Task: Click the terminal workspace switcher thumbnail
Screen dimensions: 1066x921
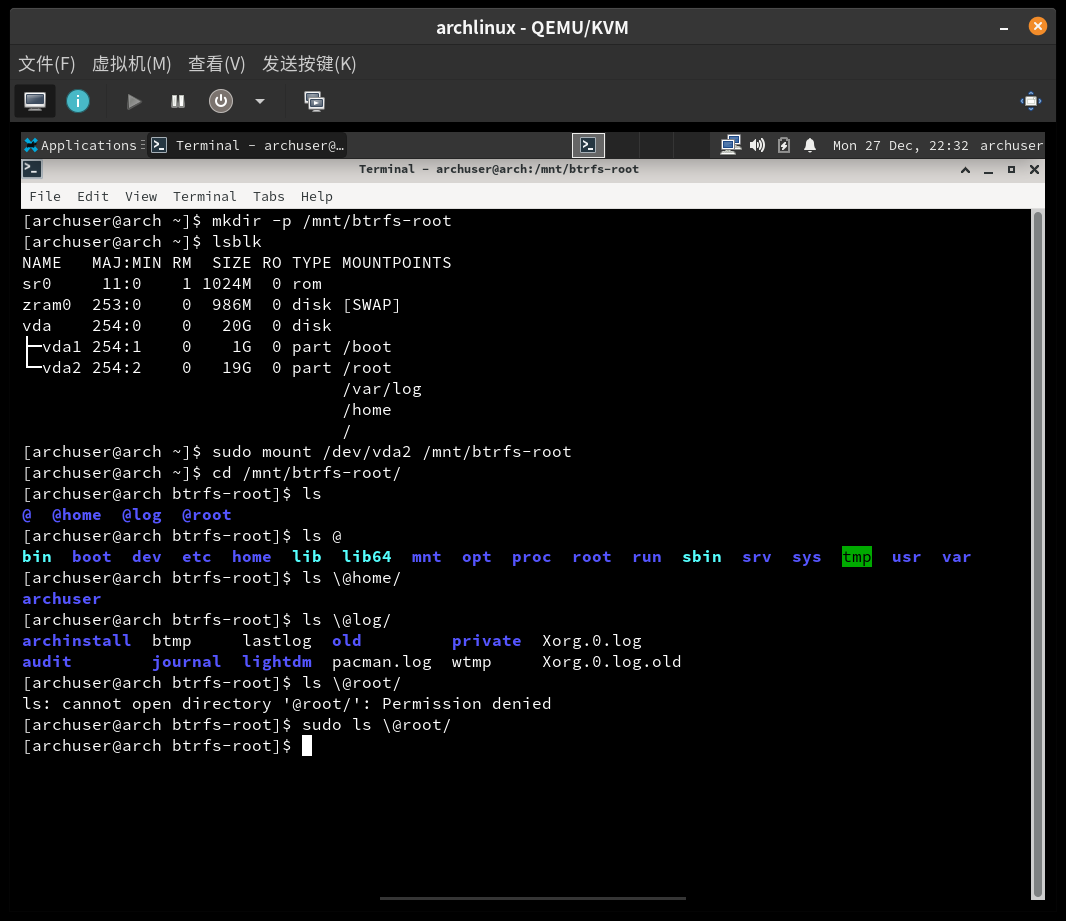Action: click(588, 145)
